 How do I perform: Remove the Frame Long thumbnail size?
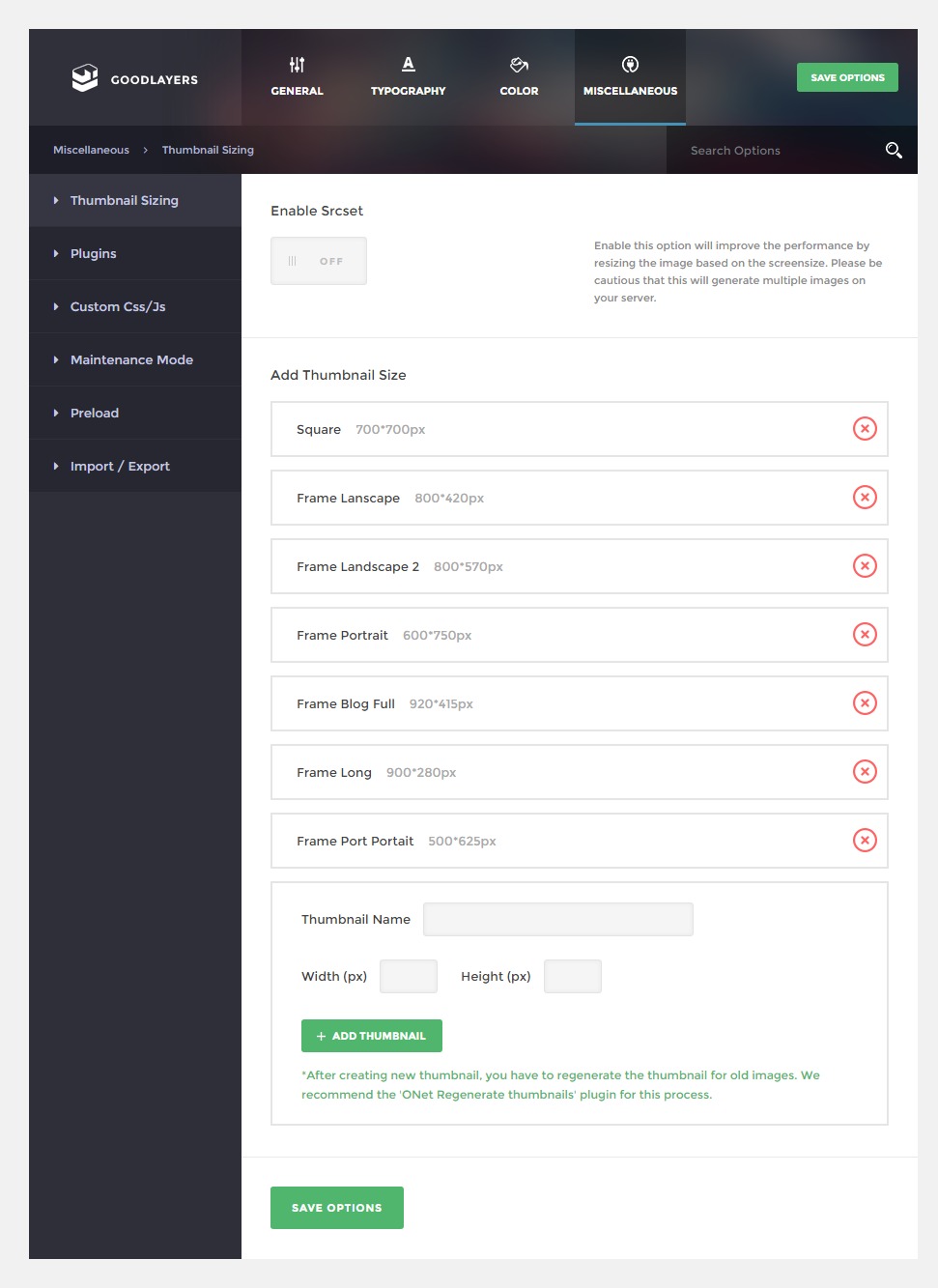coord(865,772)
